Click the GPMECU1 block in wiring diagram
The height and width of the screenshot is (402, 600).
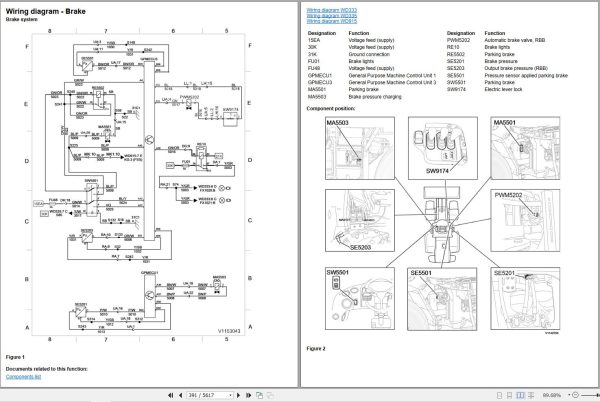coord(150,296)
